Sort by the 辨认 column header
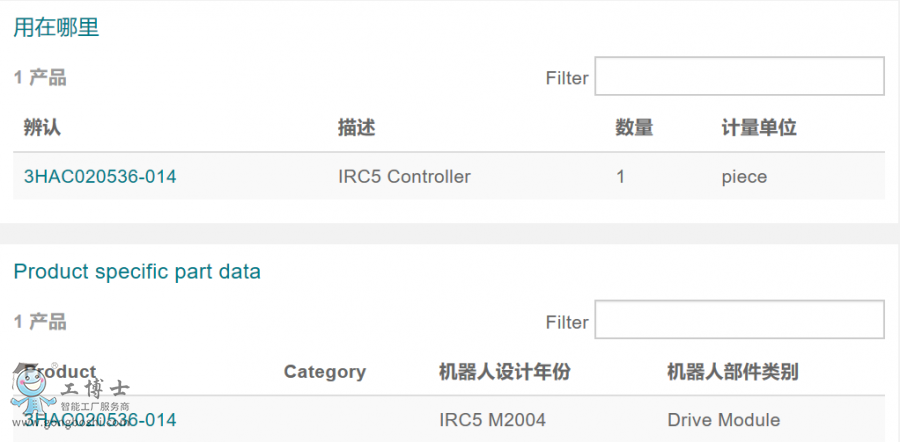This screenshot has width=900, height=442. coord(42,128)
